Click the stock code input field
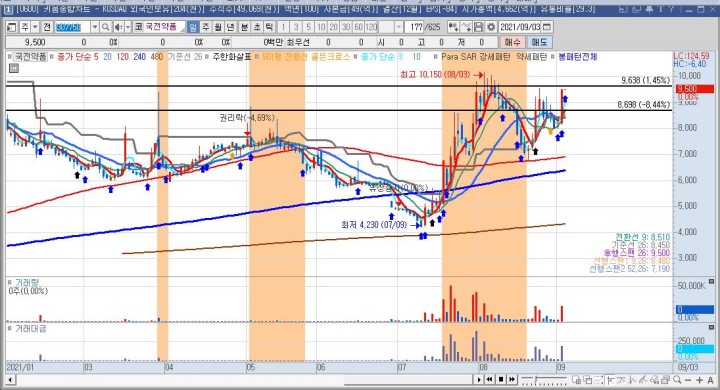 72,27
